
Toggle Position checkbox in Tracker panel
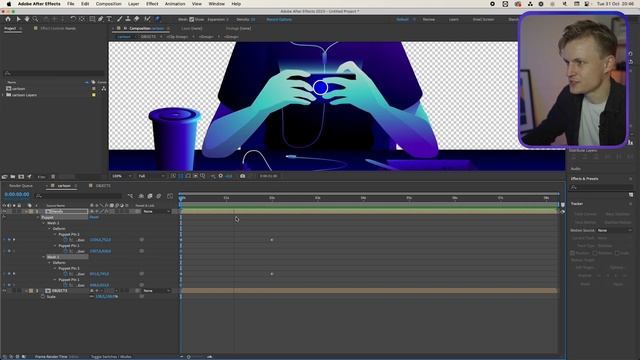click(x=572, y=253)
